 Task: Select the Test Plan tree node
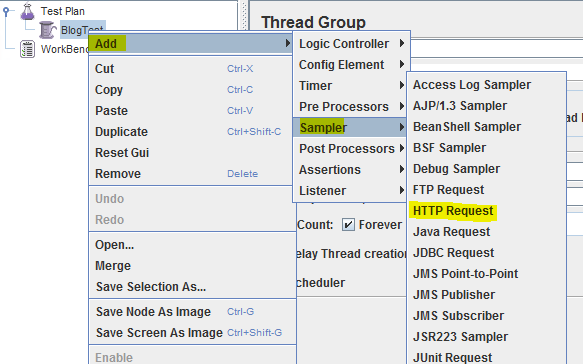pyautogui.click(x=62, y=11)
